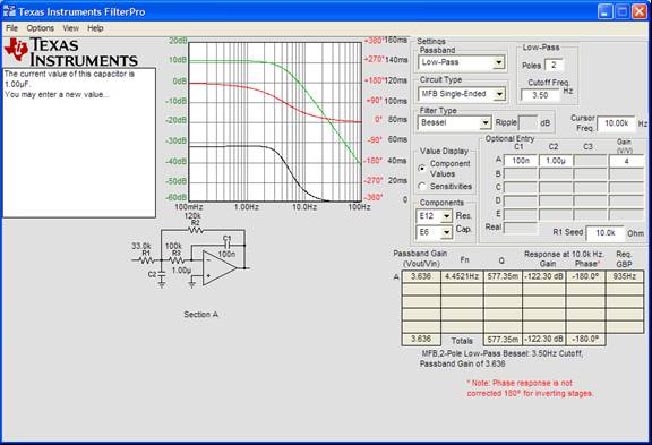This screenshot has height=445, width=652.
Task: Click the Texas Instruments logo
Action: [71, 52]
